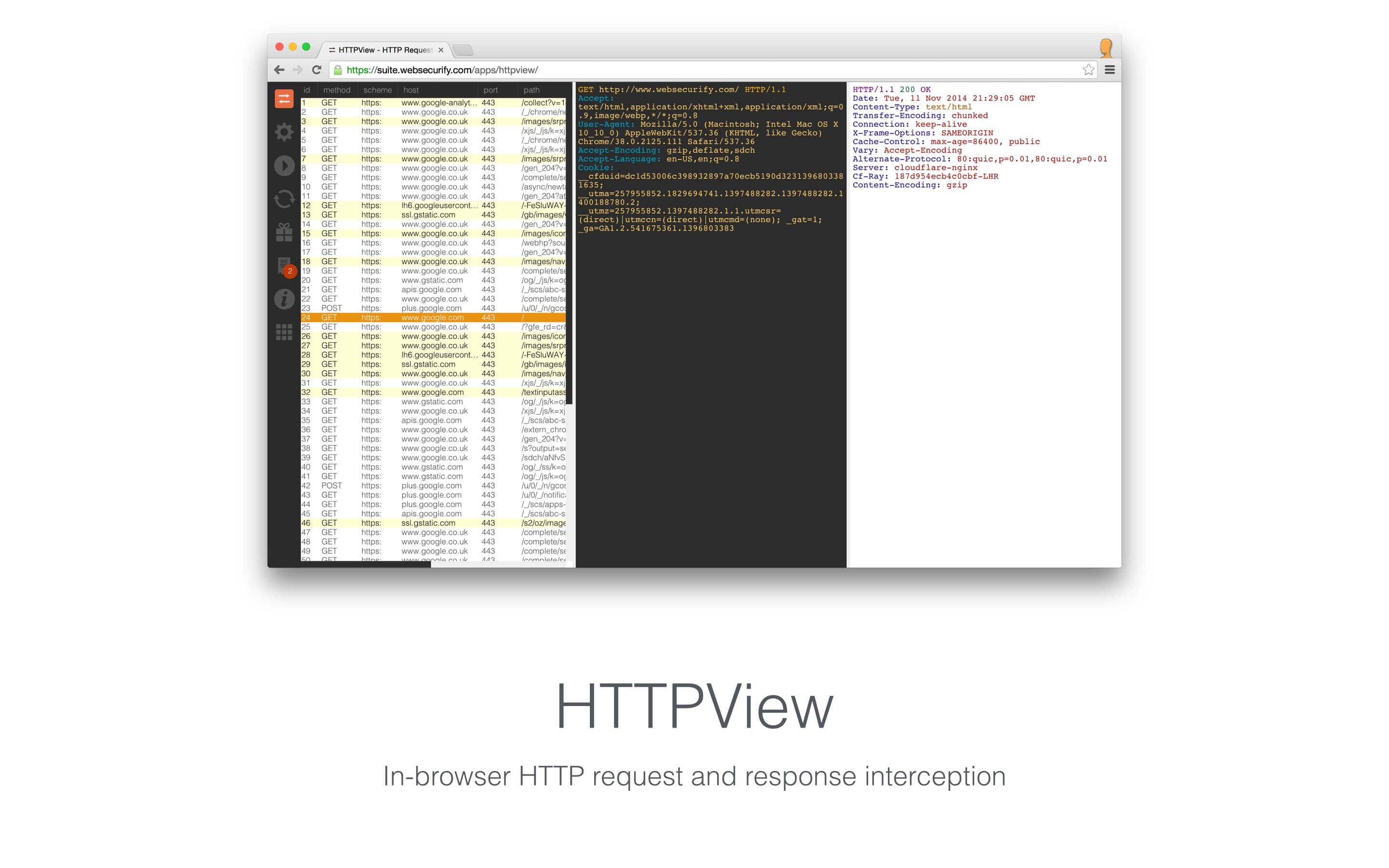Click the User-Agent request header
Image resolution: width=1389 pixels, height=868 pixels.
tap(708, 133)
